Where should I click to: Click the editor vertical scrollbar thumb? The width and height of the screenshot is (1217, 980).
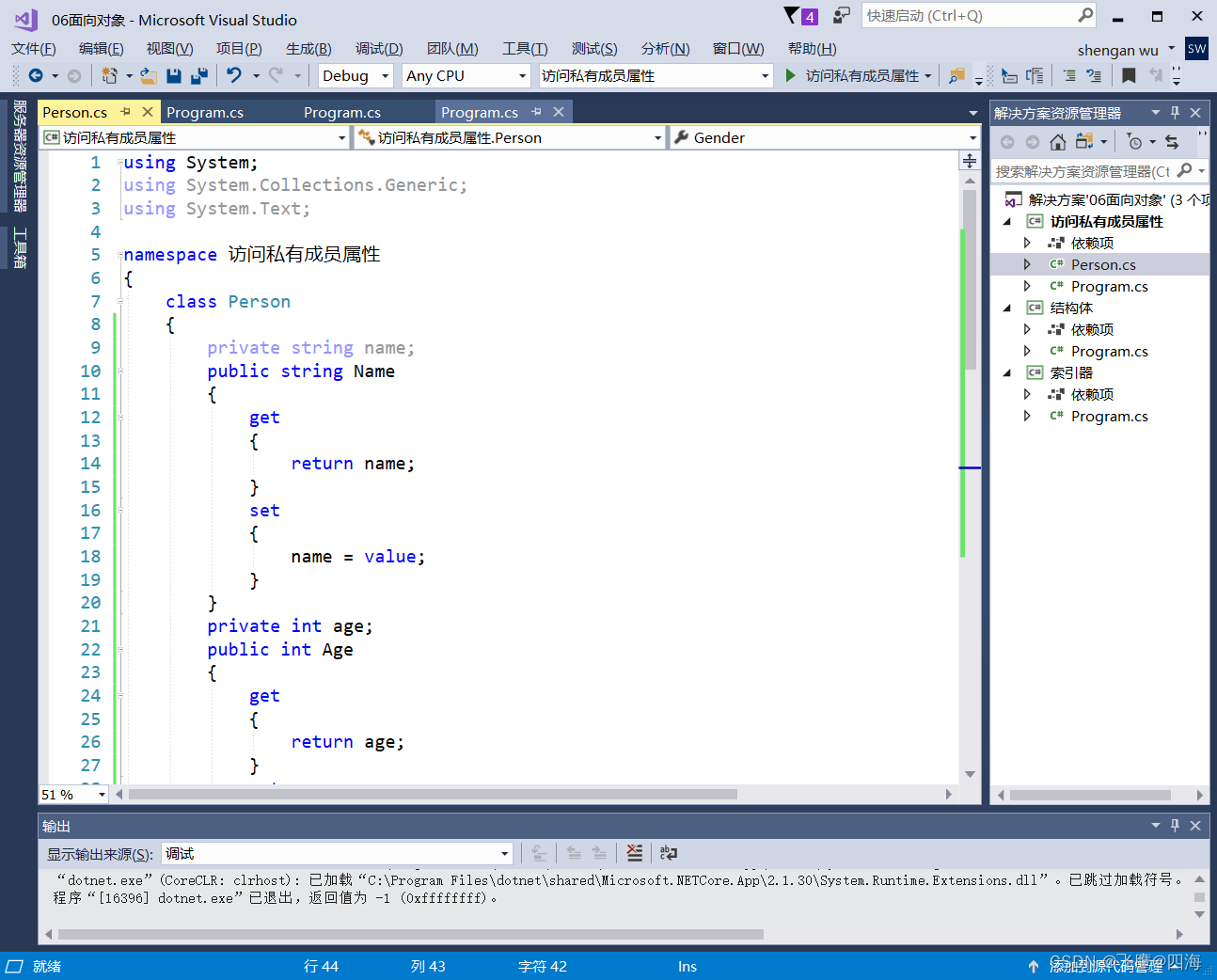(970, 279)
